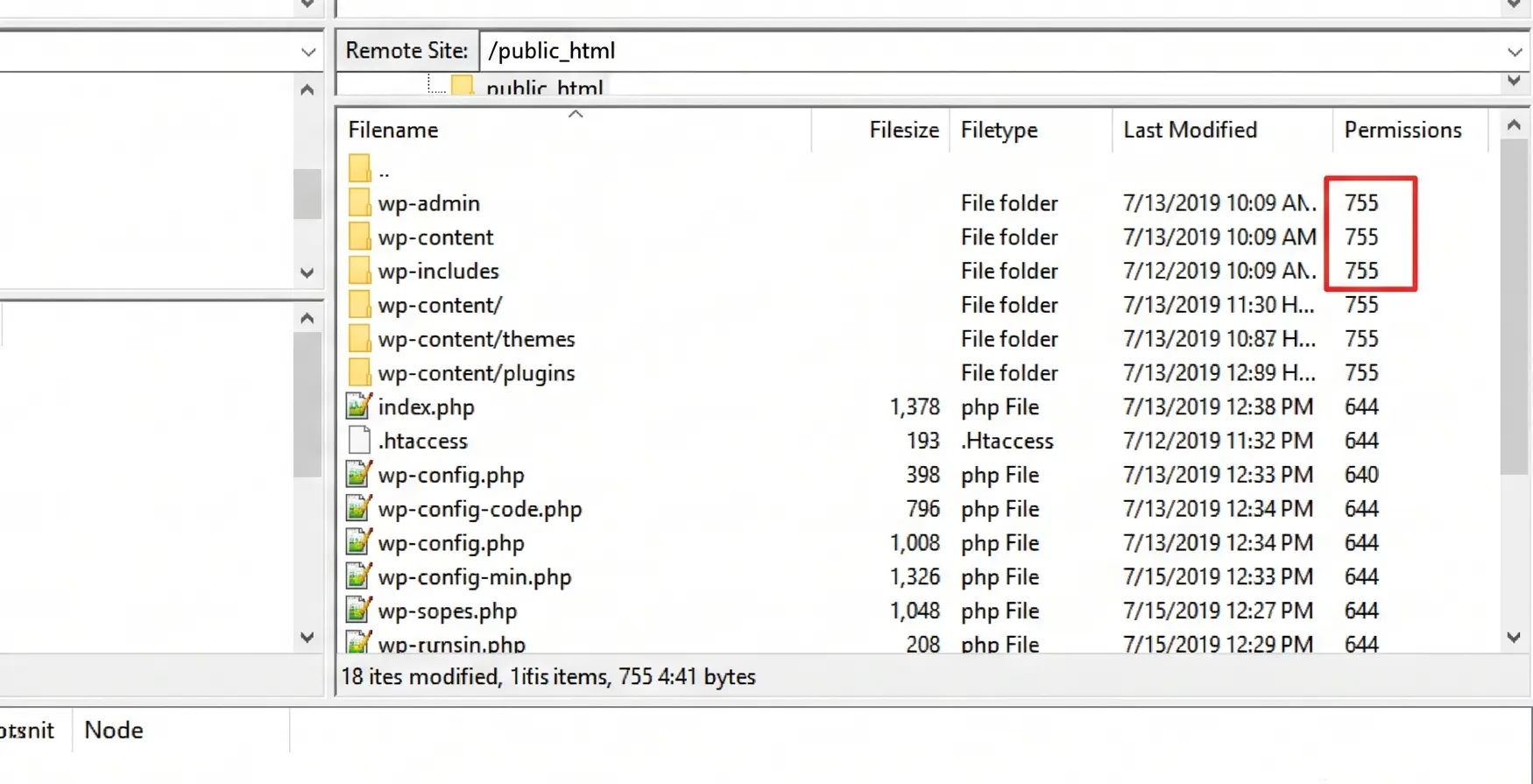Select public_html in the remote tree

click(x=544, y=88)
